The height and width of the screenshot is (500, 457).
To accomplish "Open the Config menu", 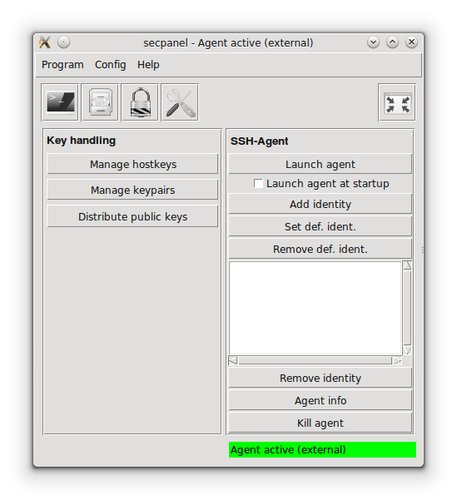I will coord(110,65).
